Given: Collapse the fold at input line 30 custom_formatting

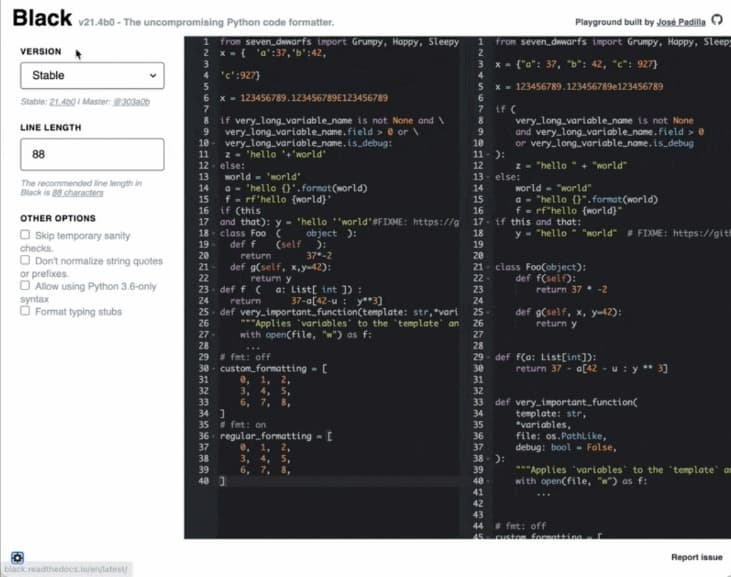Looking at the screenshot, I should (214, 368).
